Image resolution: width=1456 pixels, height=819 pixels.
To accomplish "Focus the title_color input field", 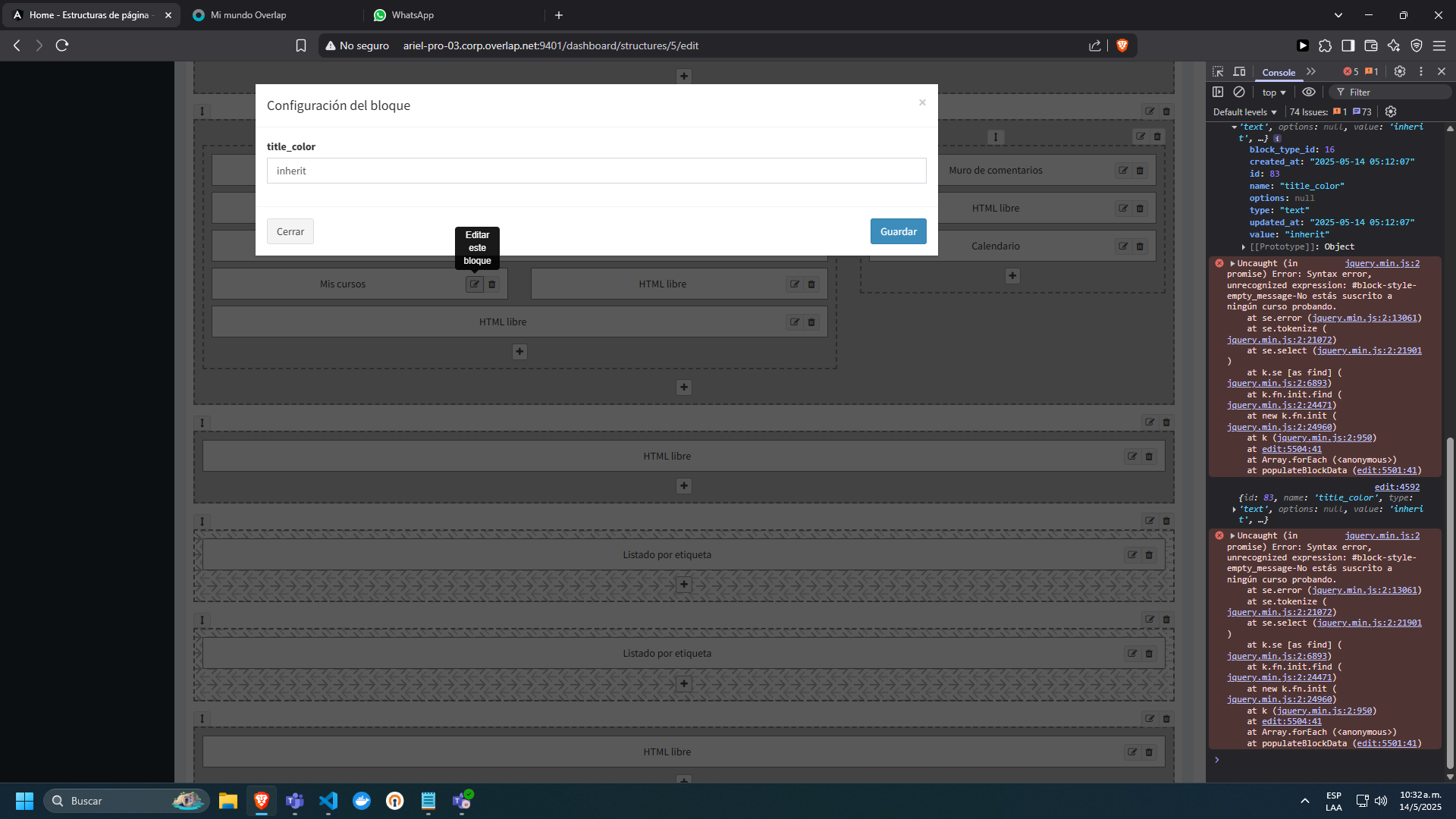I will pyautogui.click(x=596, y=171).
